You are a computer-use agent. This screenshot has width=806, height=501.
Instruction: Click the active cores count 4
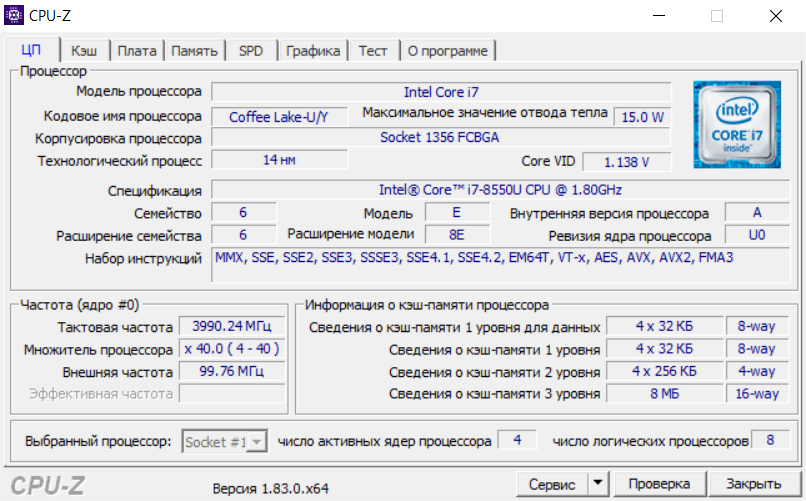(517, 440)
